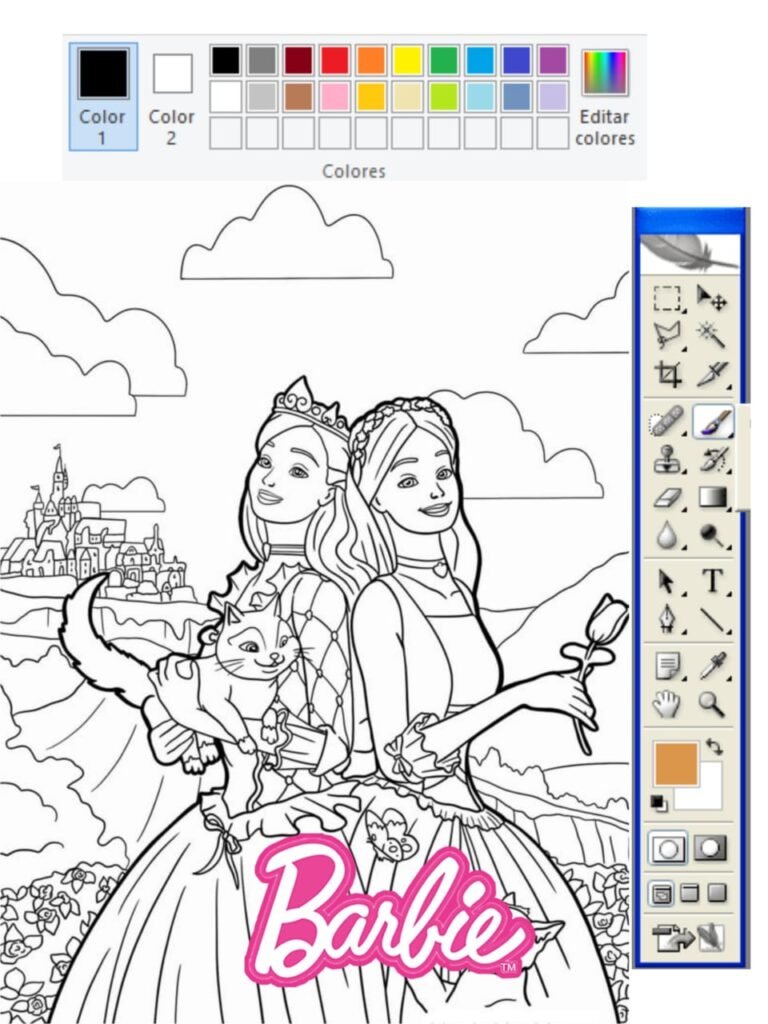The image size is (768, 1024).
Task: Select the Polygonal Lasso tool
Action: (667, 336)
